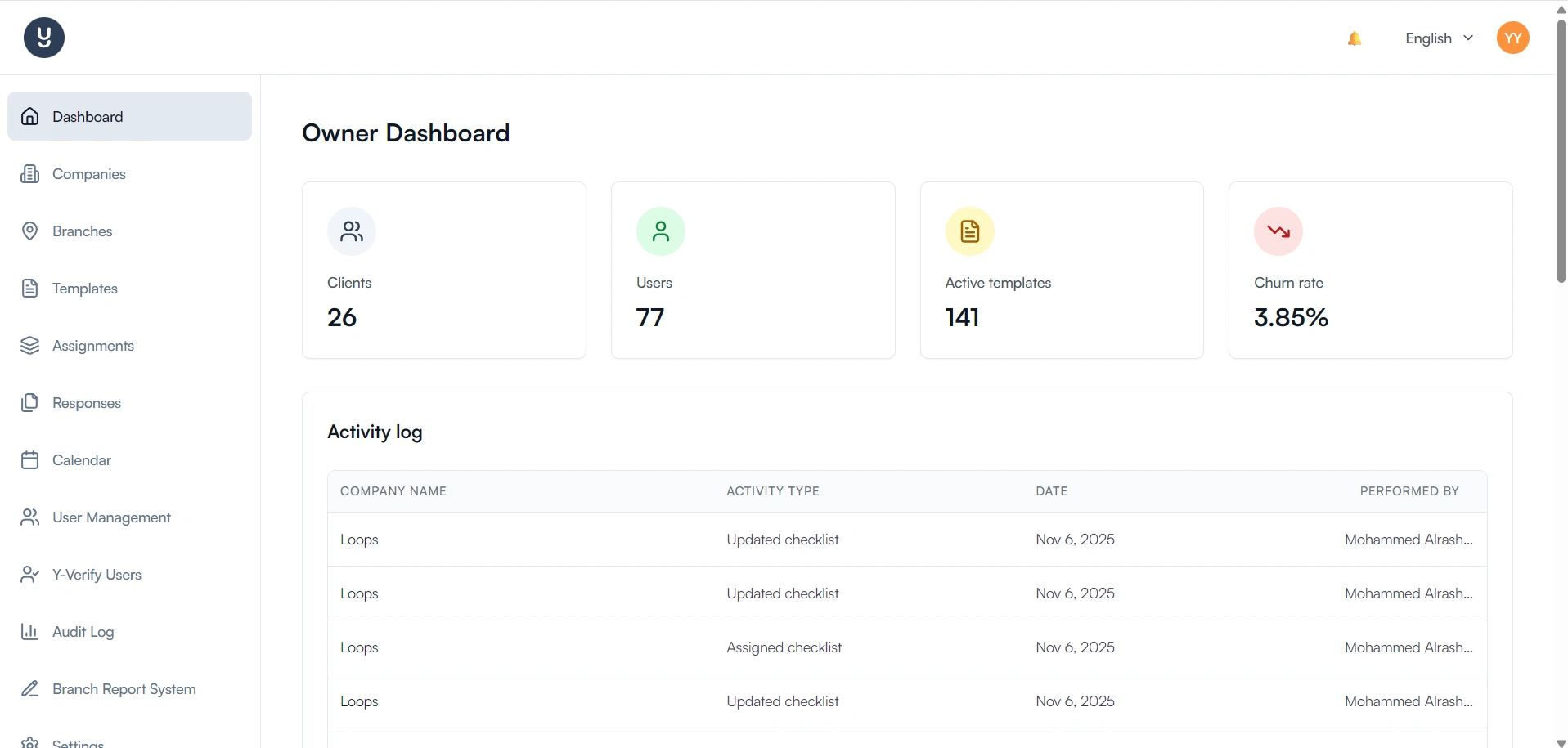Click the Users card person icon
The width and height of the screenshot is (1568, 748).
[660, 231]
